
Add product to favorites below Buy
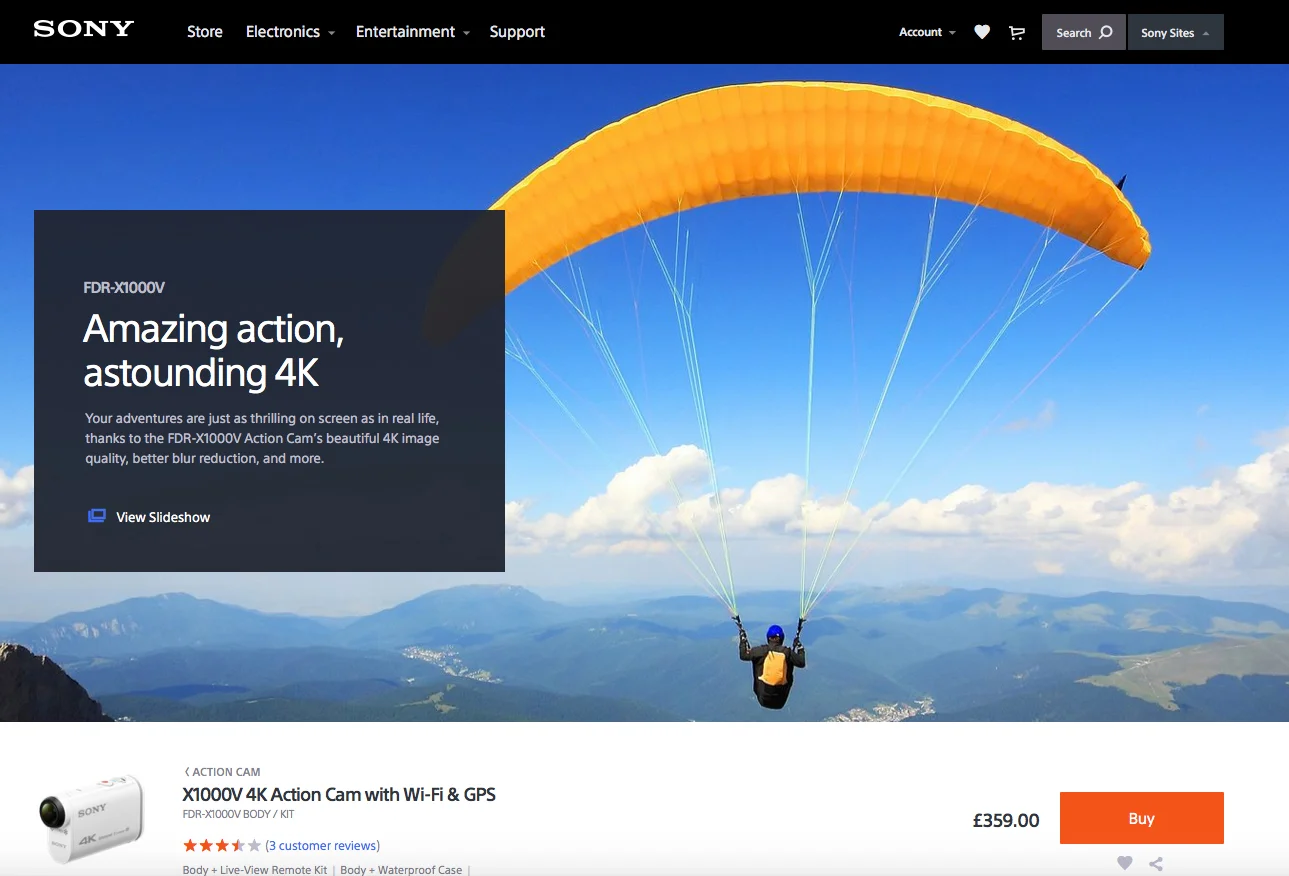pos(1125,863)
